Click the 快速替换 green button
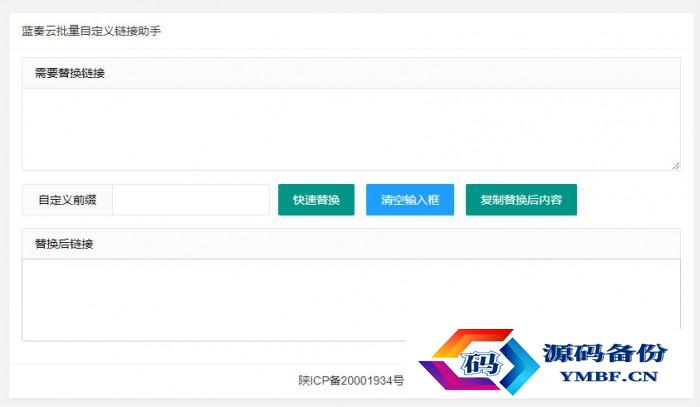 (x=316, y=199)
